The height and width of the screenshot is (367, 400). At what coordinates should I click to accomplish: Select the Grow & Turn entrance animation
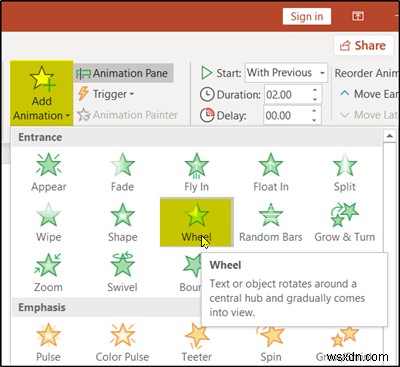click(x=345, y=222)
